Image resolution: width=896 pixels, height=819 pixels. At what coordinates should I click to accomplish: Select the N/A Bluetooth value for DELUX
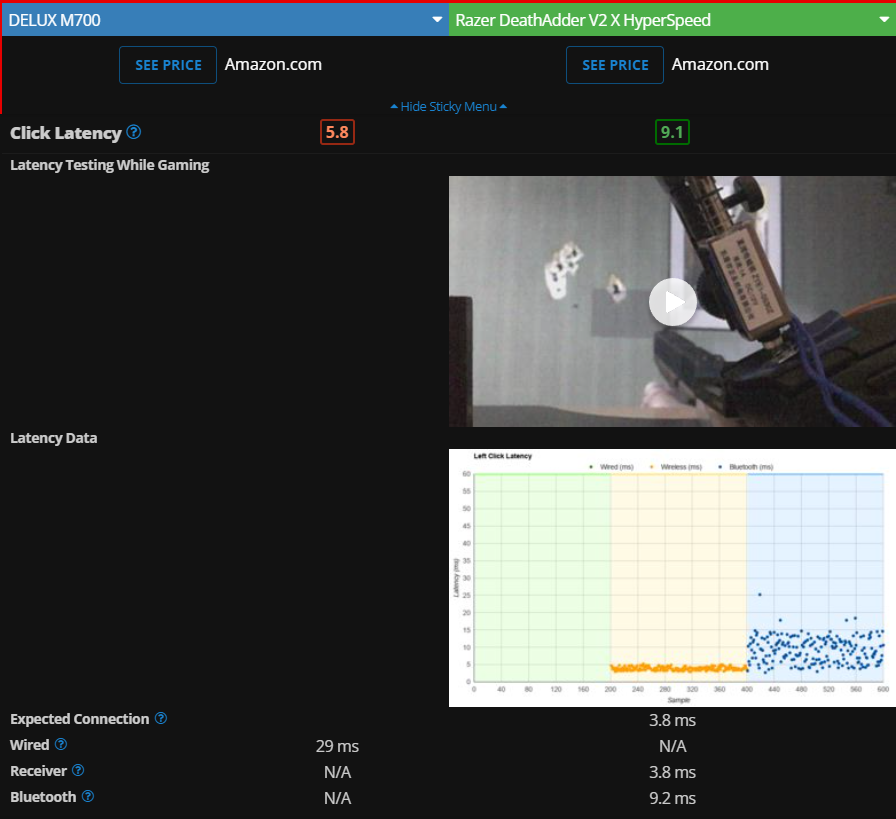click(337, 798)
